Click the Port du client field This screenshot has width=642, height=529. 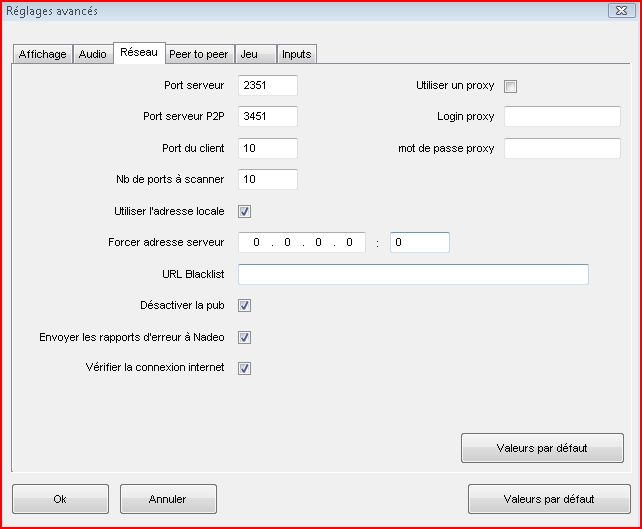(268, 148)
